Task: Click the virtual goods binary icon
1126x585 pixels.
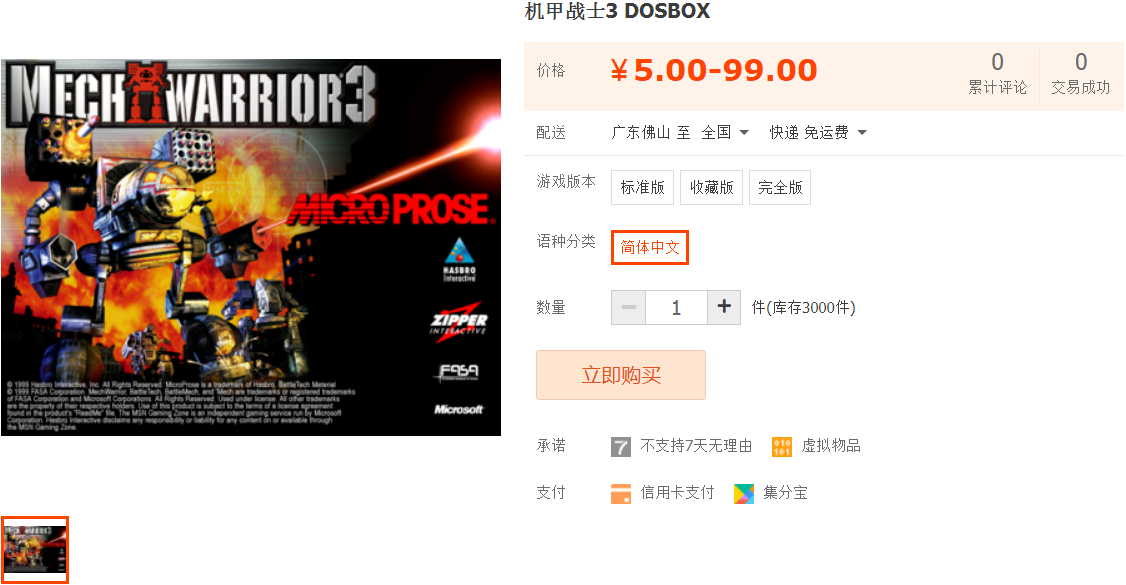Action: pos(782,447)
